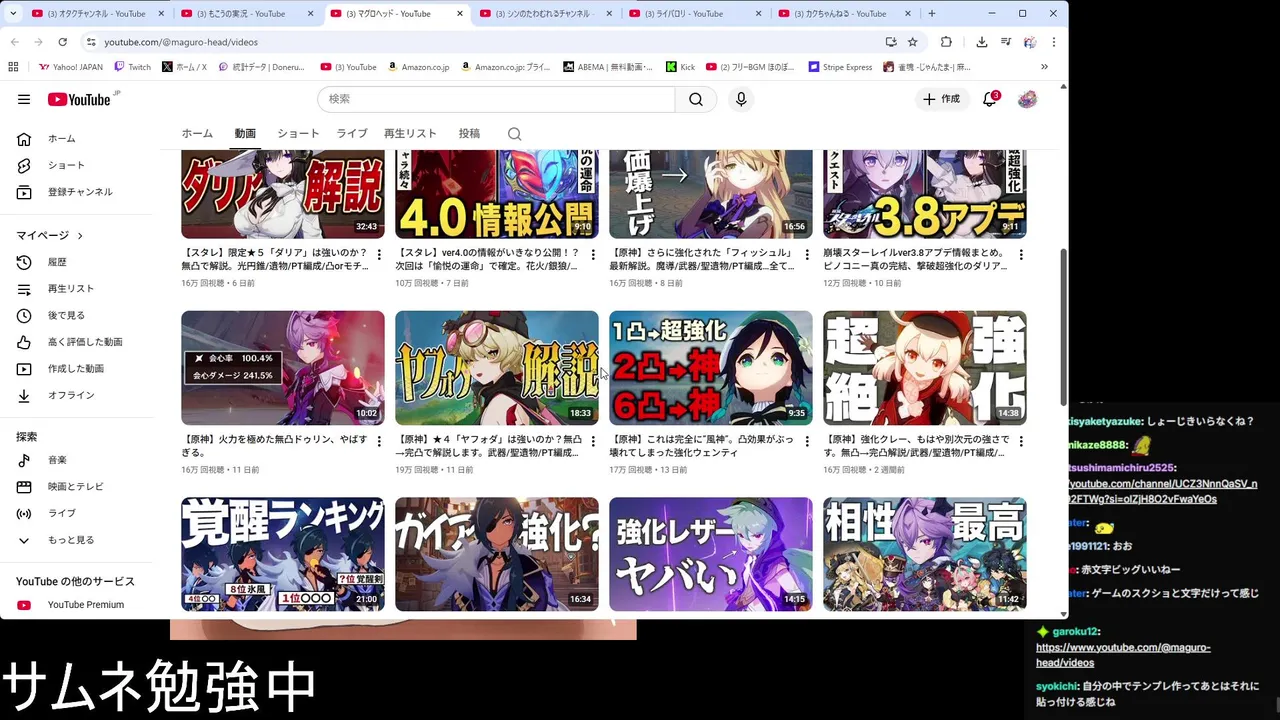The image size is (1280, 720).
Task: Open more options for the ウェンティ video
Action: pos(807,441)
